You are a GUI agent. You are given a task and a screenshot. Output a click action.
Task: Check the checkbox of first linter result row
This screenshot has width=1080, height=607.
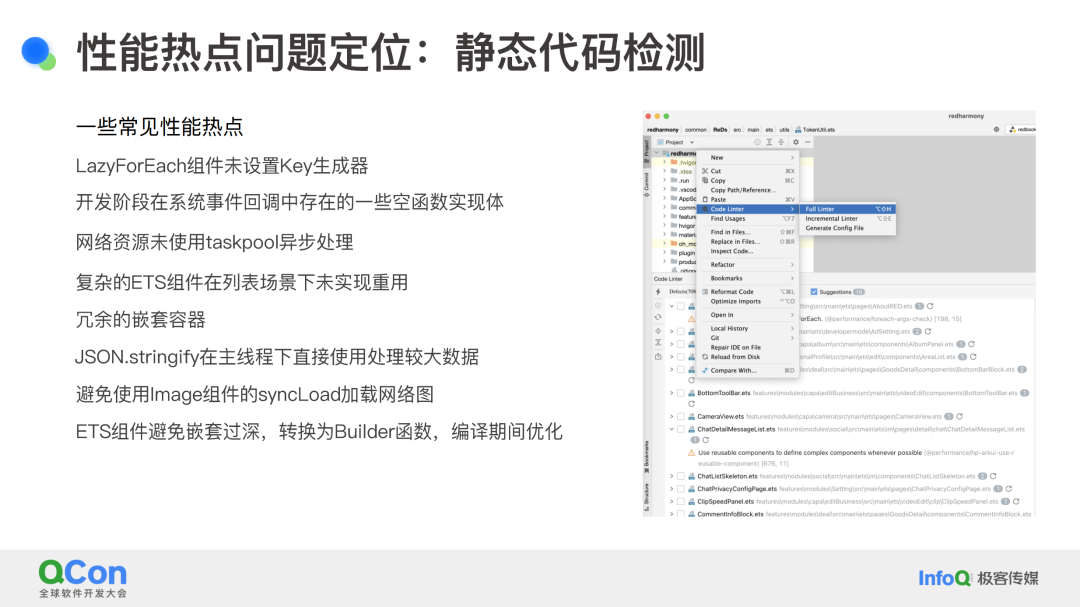click(x=681, y=306)
